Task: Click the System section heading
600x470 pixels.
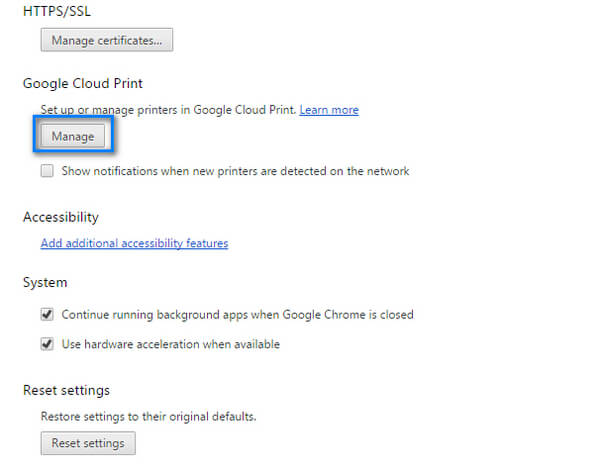Action: (45, 283)
